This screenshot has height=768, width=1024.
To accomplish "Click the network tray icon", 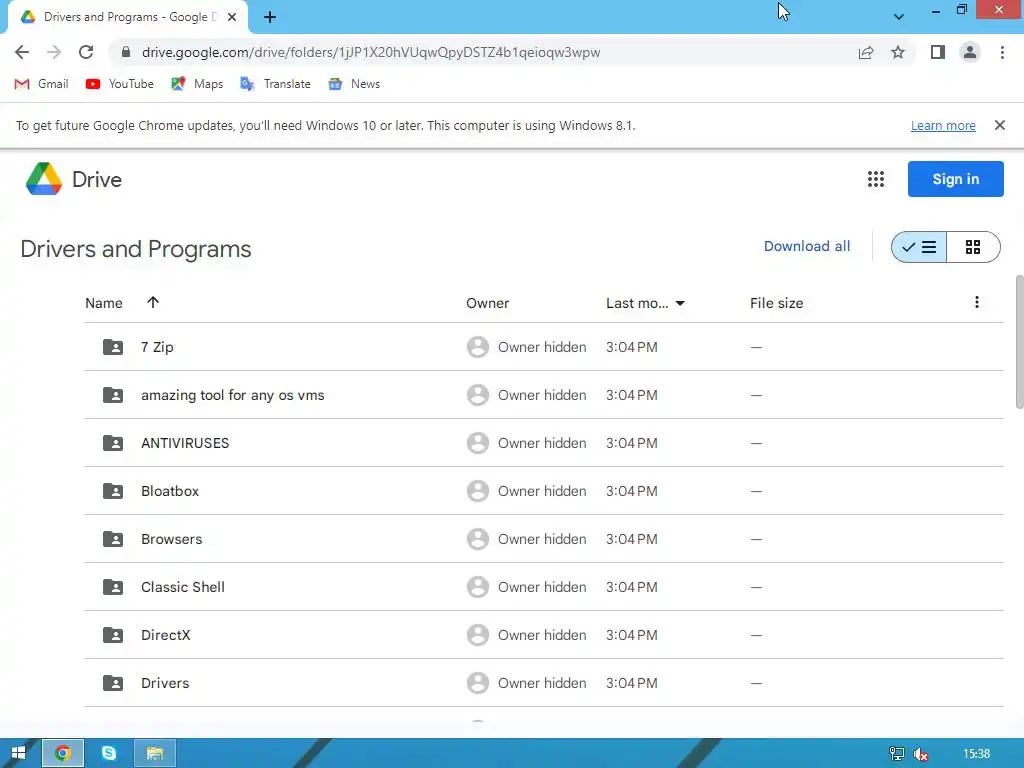I will coord(897,754).
